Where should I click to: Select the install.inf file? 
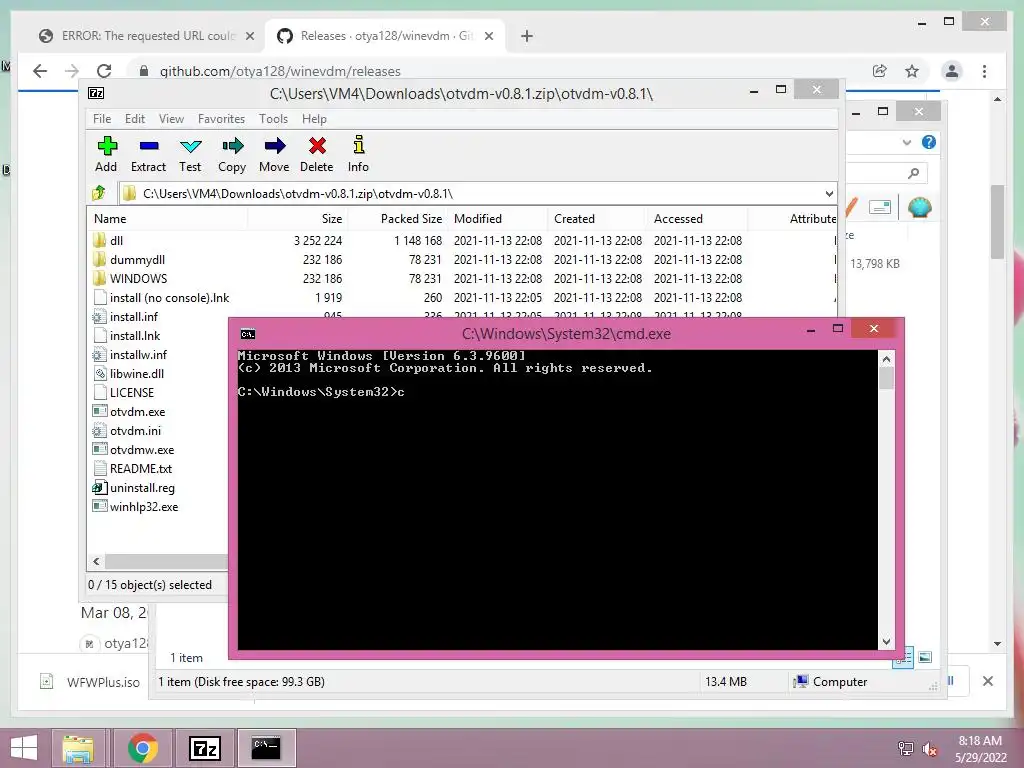[x=134, y=316]
